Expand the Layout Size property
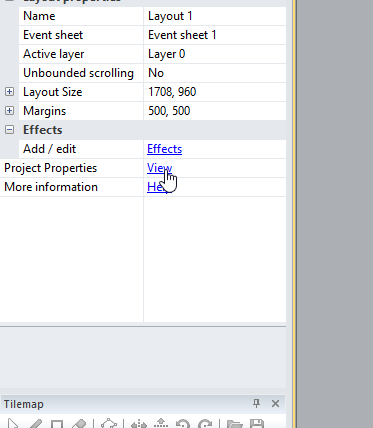373x428 pixels. (9, 92)
